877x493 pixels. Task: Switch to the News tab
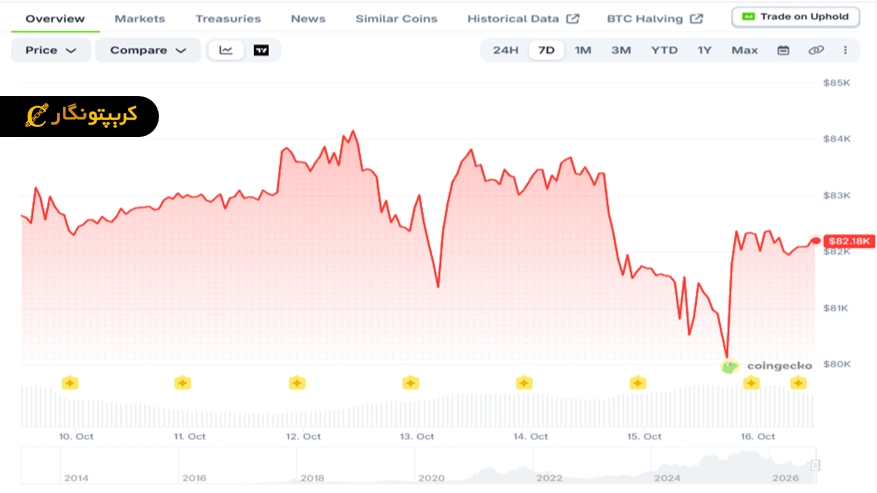click(x=308, y=18)
